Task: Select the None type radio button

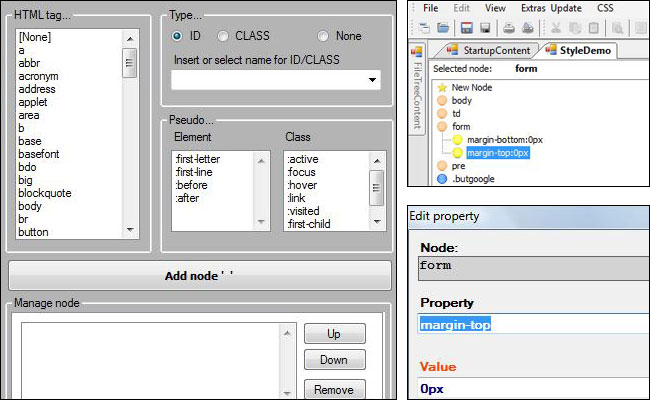Action: [322, 36]
